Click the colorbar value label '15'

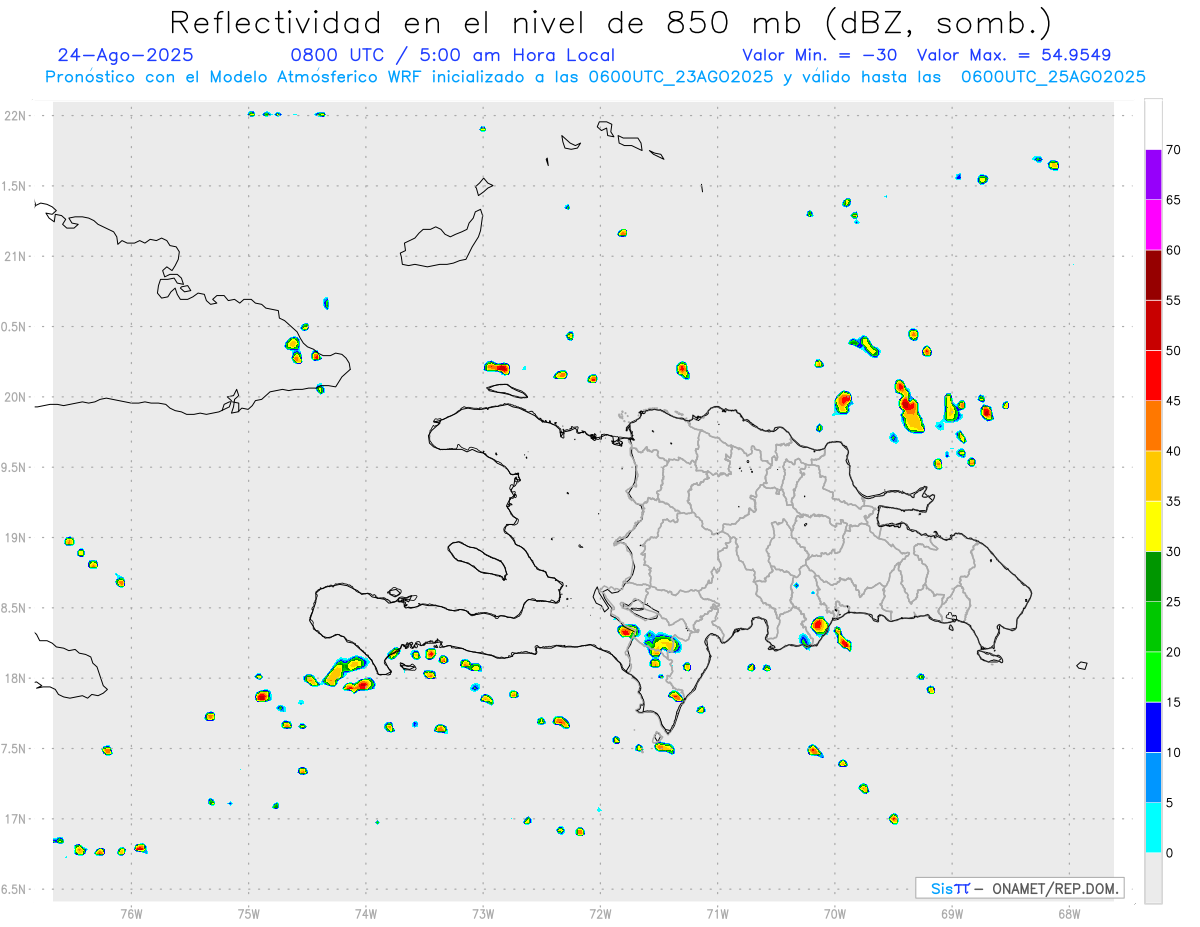[x=1174, y=702]
